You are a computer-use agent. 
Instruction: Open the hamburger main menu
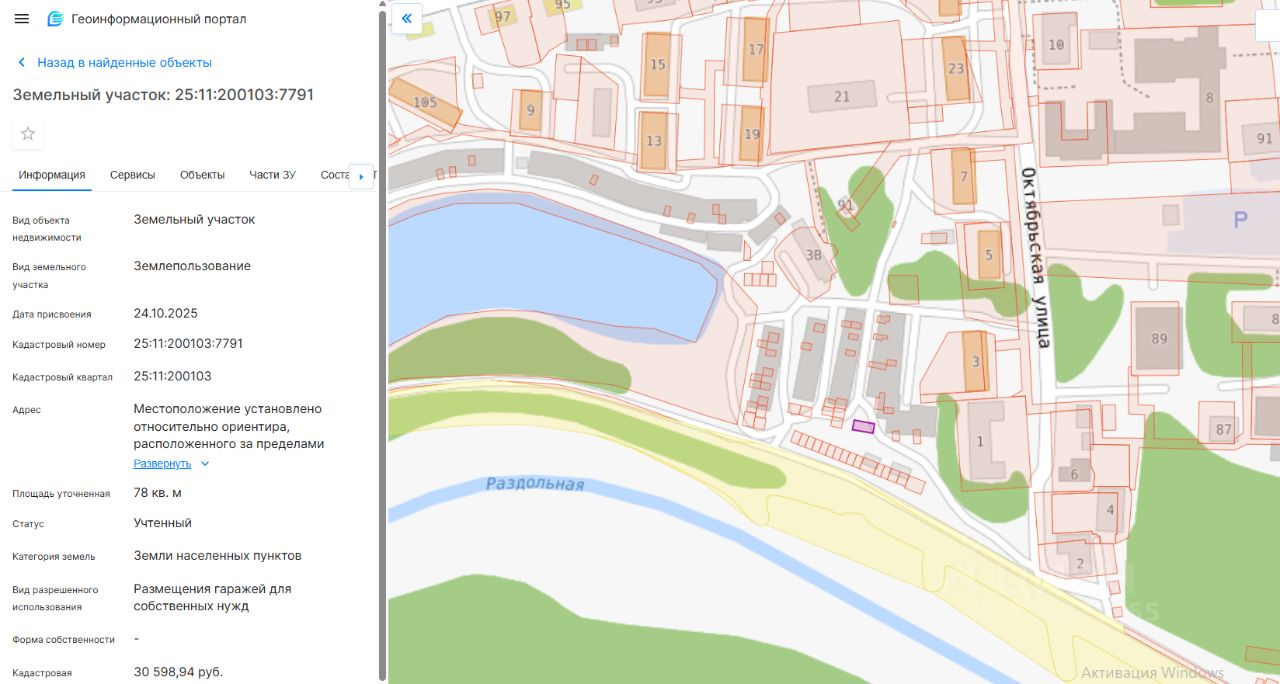point(22,19)
